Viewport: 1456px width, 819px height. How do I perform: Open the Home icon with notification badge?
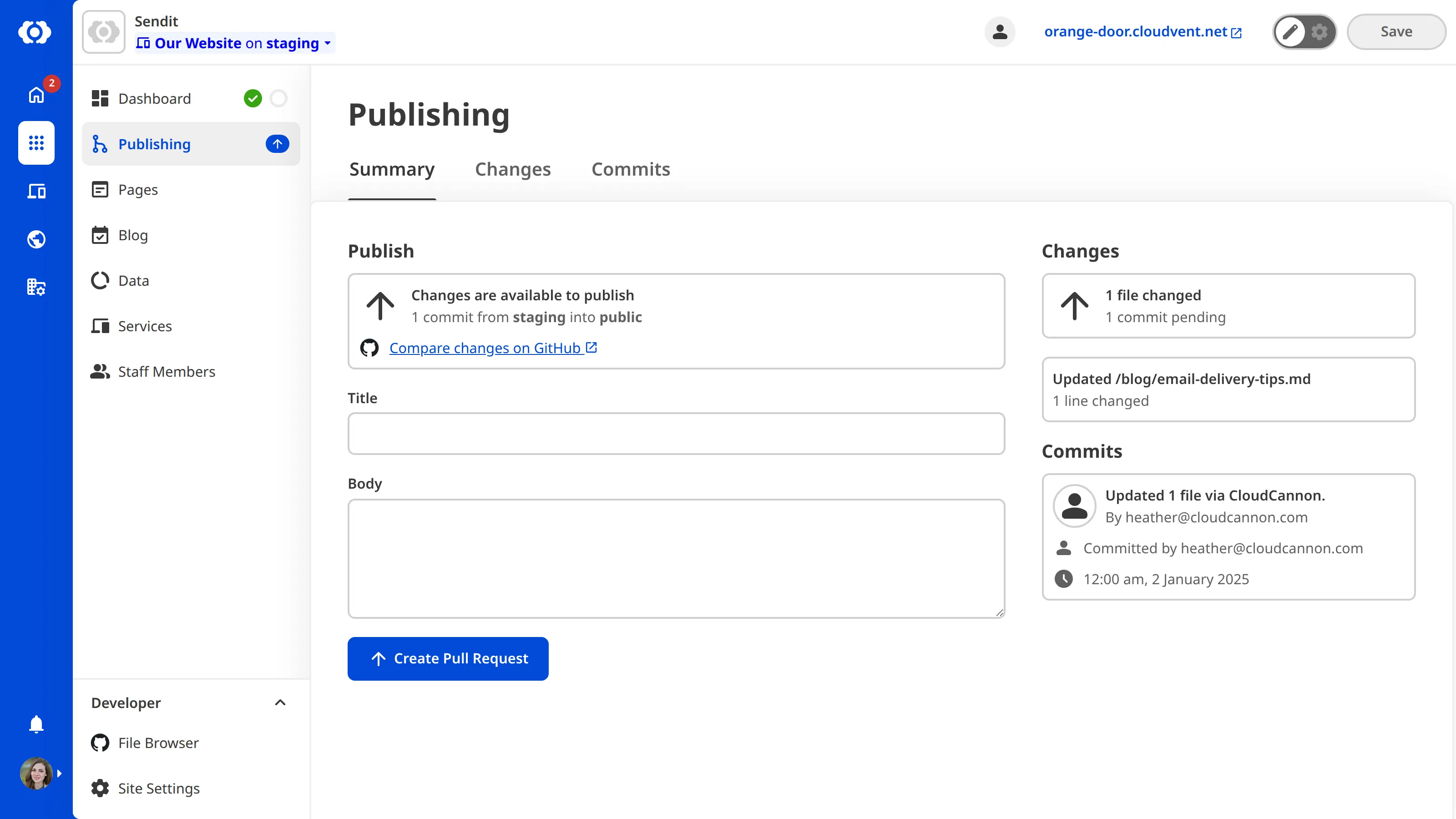(35, 95)
